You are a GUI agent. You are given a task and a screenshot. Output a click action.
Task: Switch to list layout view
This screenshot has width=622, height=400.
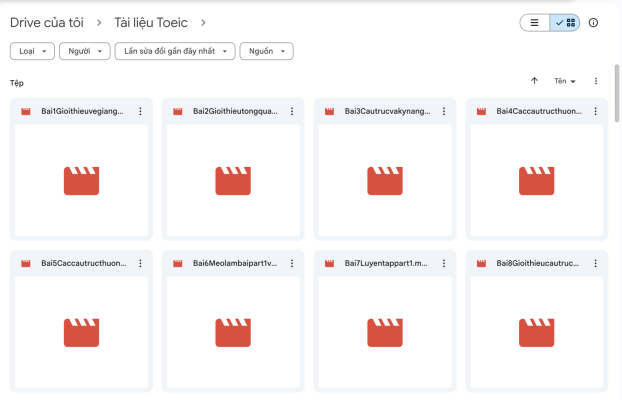(x=534, y=23)
